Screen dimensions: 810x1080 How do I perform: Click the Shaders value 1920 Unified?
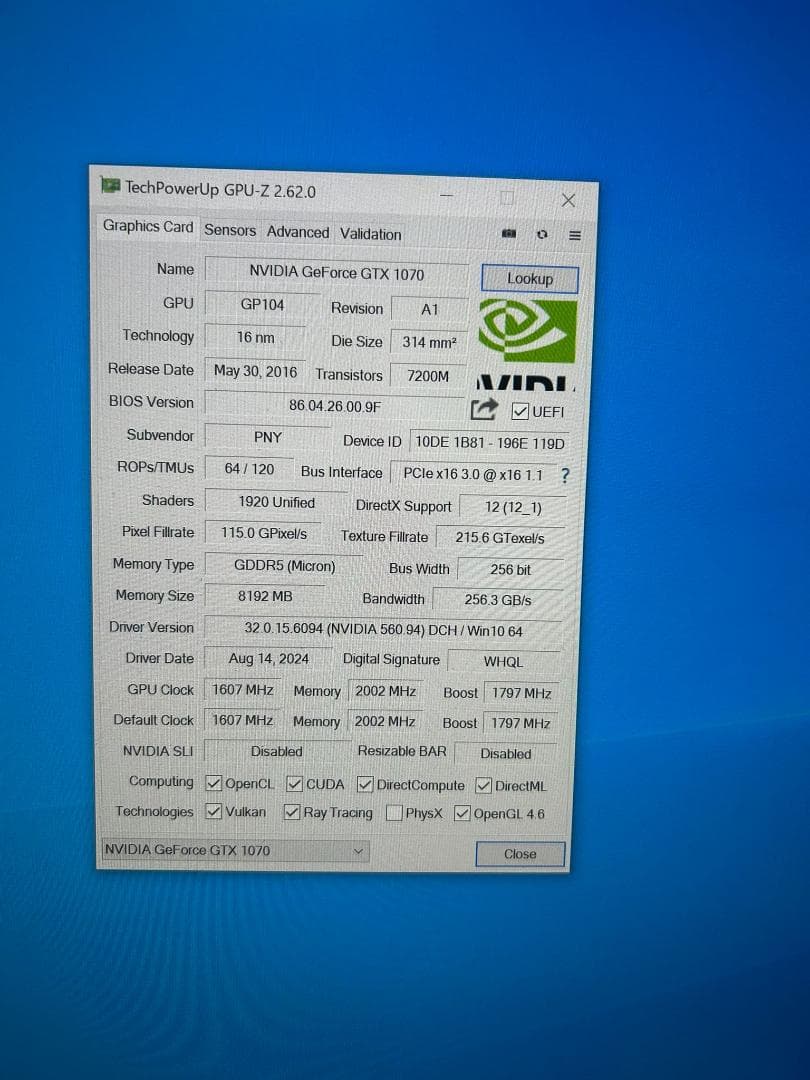(277, 502)
